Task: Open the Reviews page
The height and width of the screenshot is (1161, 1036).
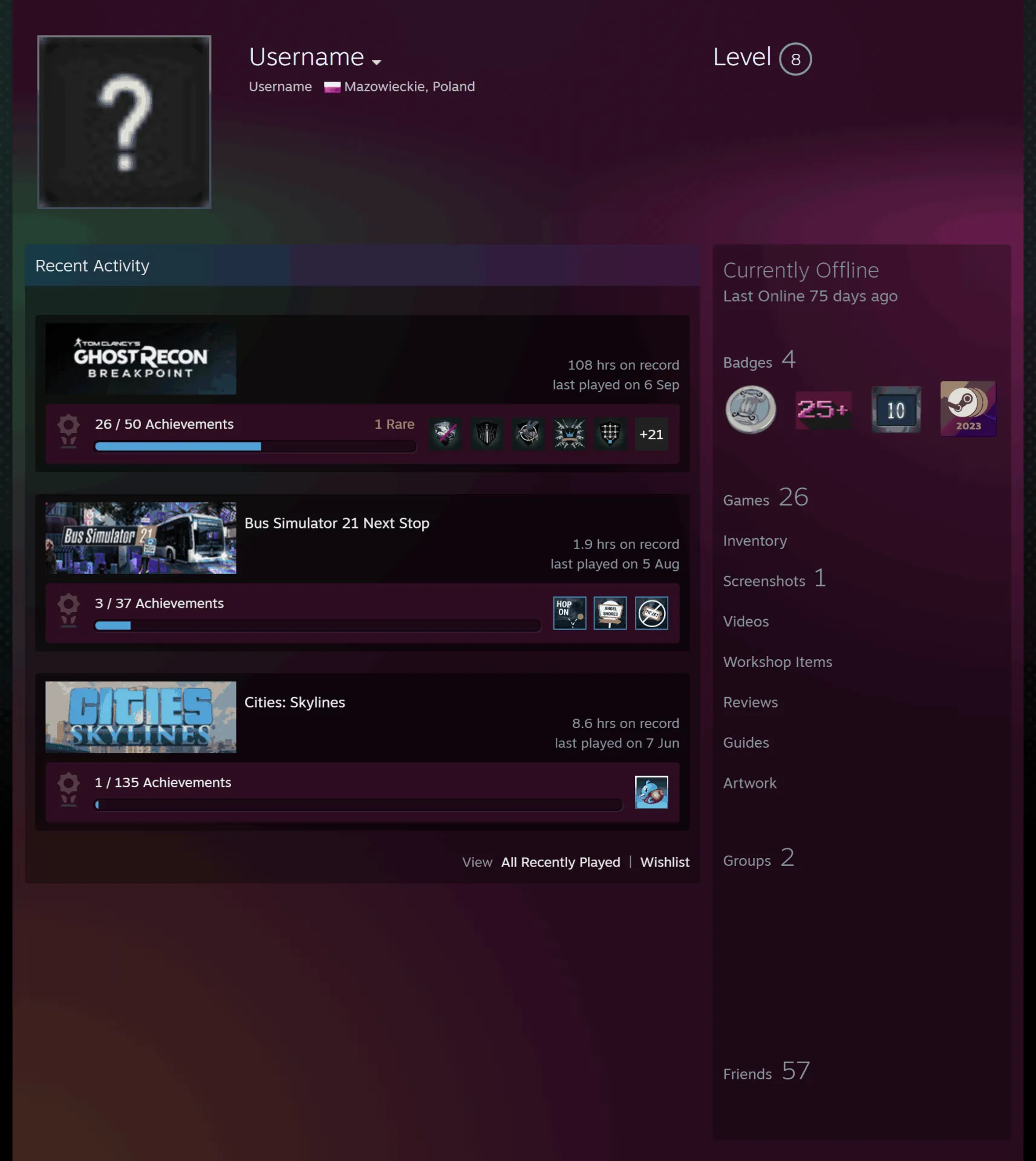Action: pos(750,702)
